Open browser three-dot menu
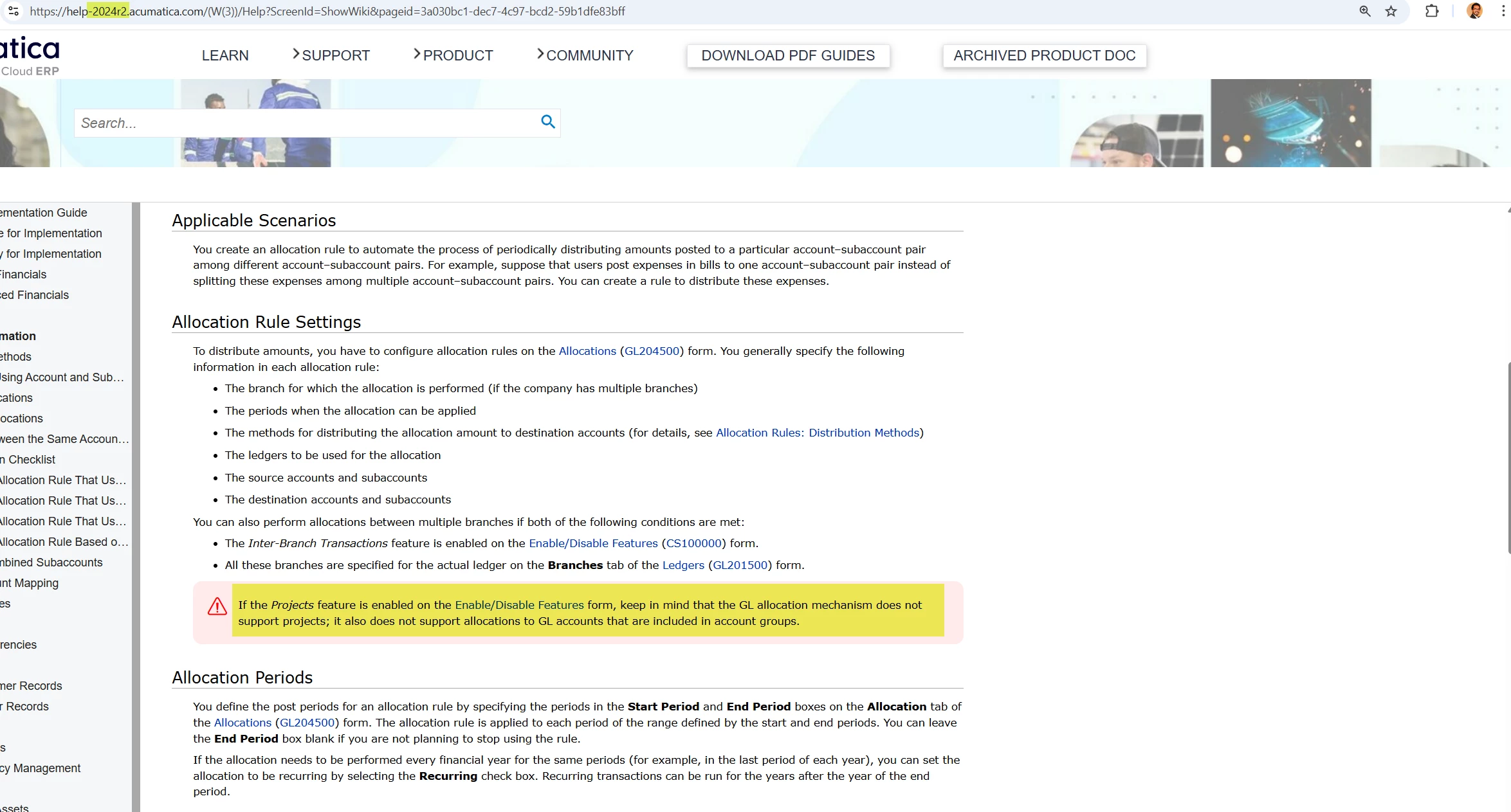 (x=1503, y=12)
